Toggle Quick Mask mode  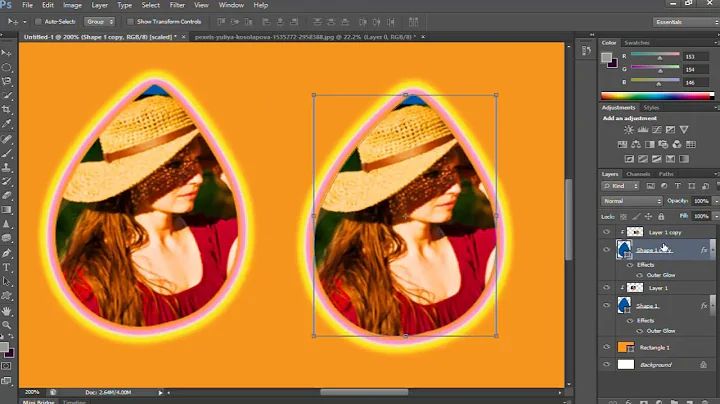(x=6, y=366)
